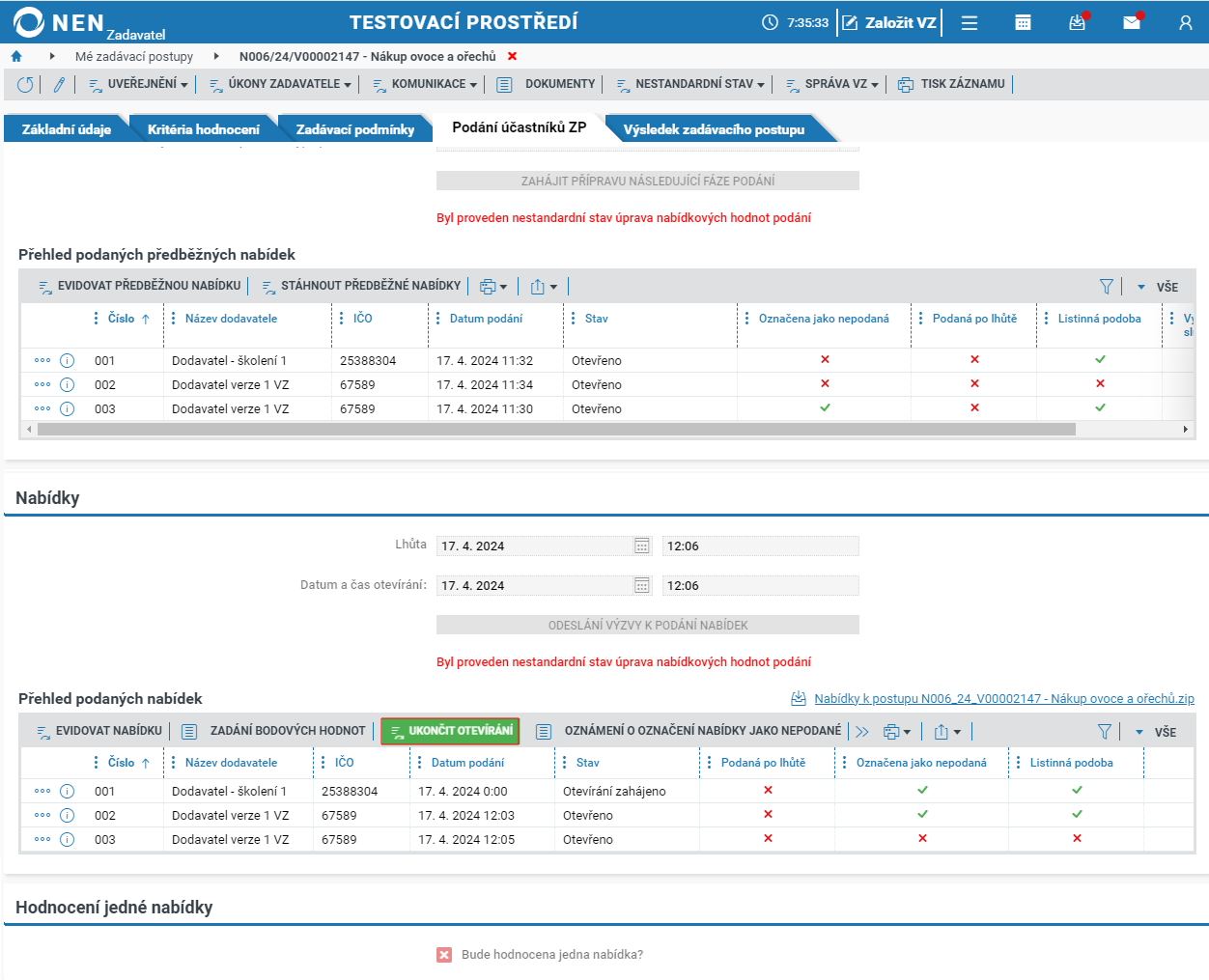Viewport: 1209px width, 980px height.
Task: Click the pencil edit icon in the toolbar
Action: tap(59, 85)
